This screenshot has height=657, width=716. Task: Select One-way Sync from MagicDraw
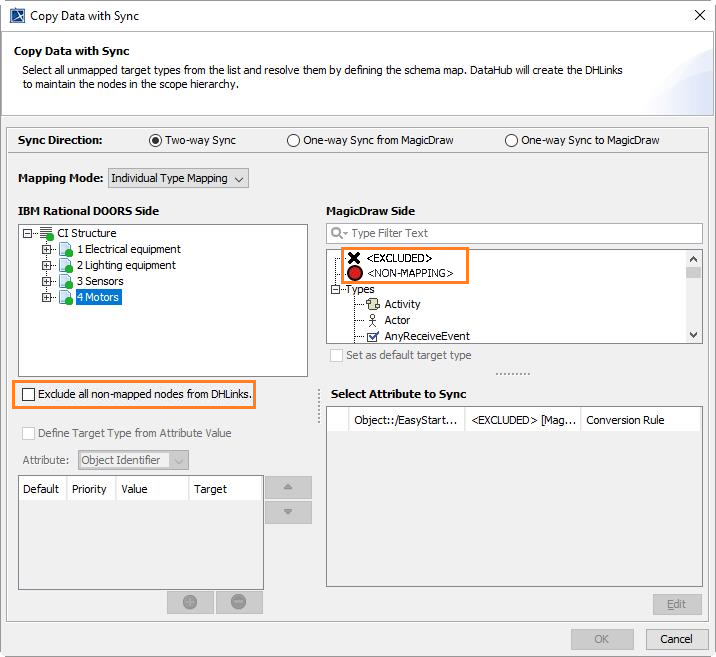(x=293, y=140)
